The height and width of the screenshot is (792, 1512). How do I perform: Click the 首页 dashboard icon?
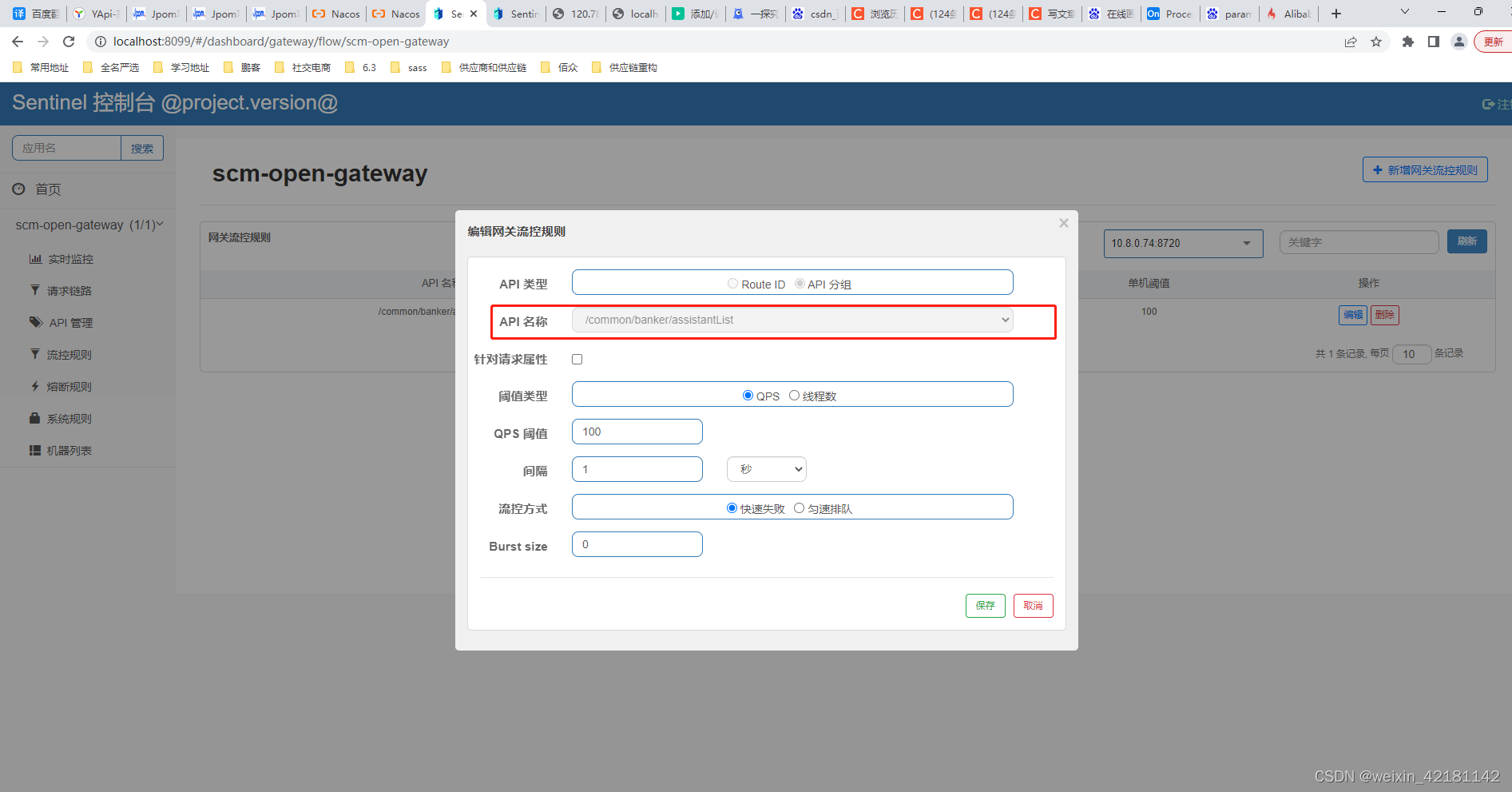(x=18, y=189)
